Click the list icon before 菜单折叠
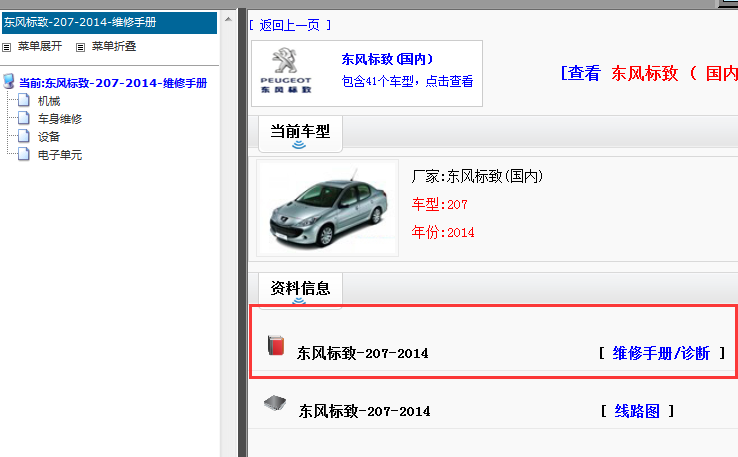Viewport: 738px width, 457px height. [80, 47]
